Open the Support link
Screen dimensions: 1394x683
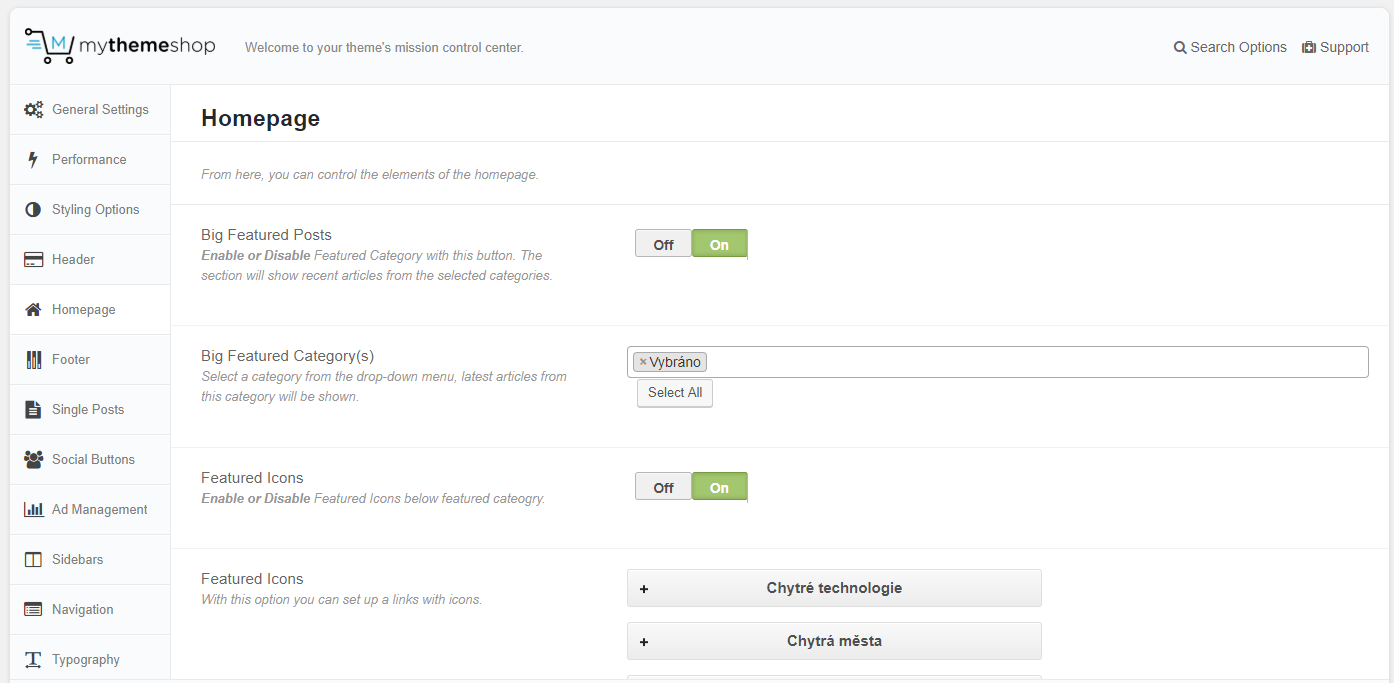click(1335, 47)
